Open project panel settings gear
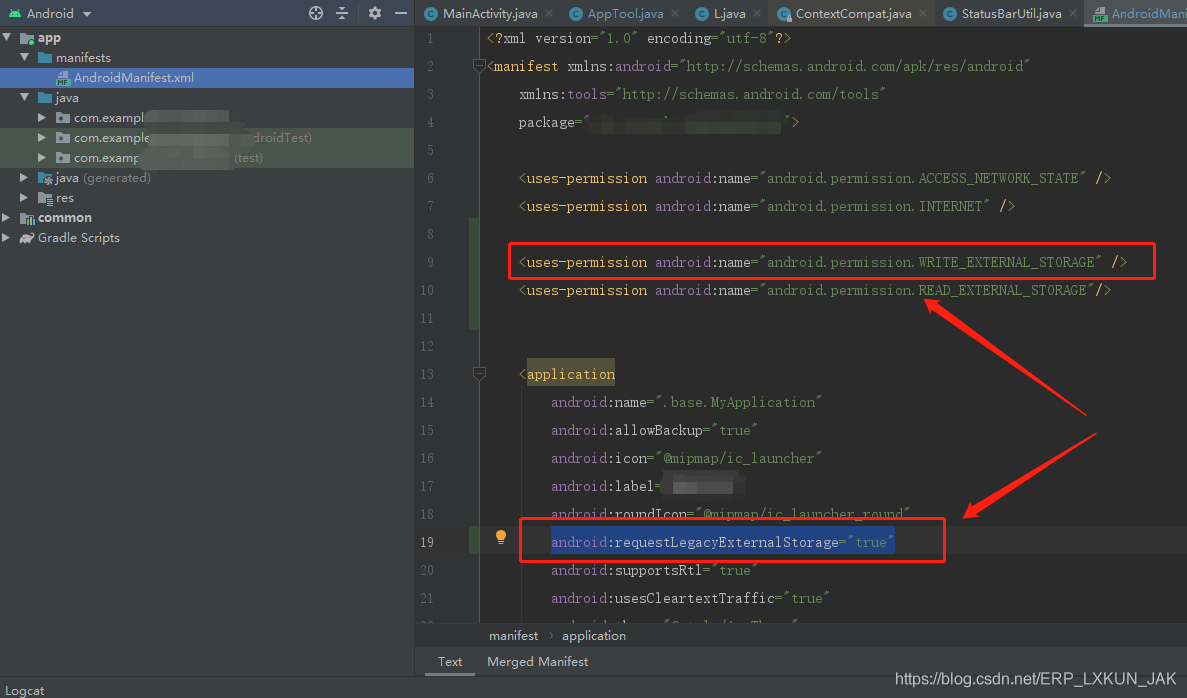Image resolution: width=1187 pixels, height=698 pixels. (x=375, y=13)
